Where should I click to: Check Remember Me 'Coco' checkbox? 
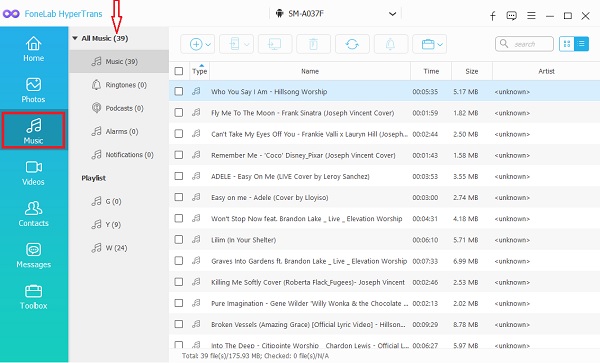pyautogui.click(x=179, y=155)
